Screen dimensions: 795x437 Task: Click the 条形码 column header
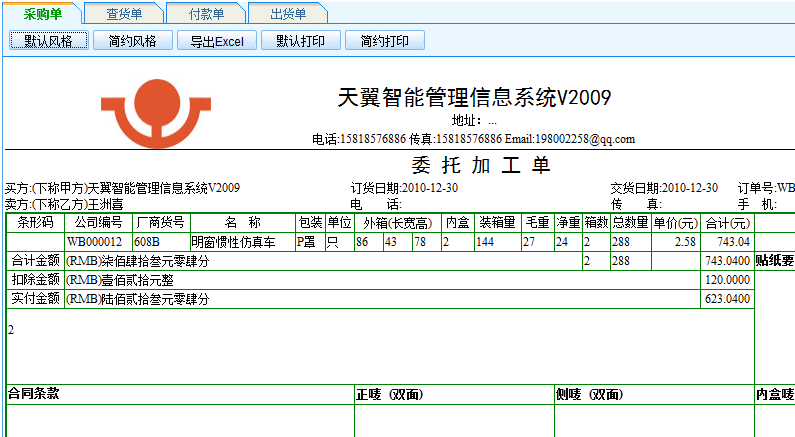[35, 223]
